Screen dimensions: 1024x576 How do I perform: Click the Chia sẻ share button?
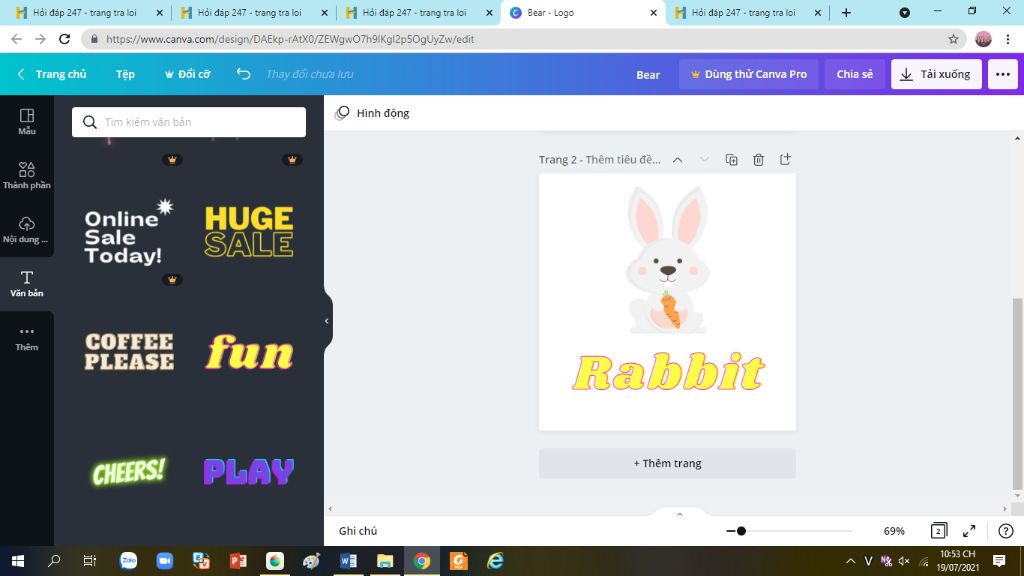tap(854, 74)
